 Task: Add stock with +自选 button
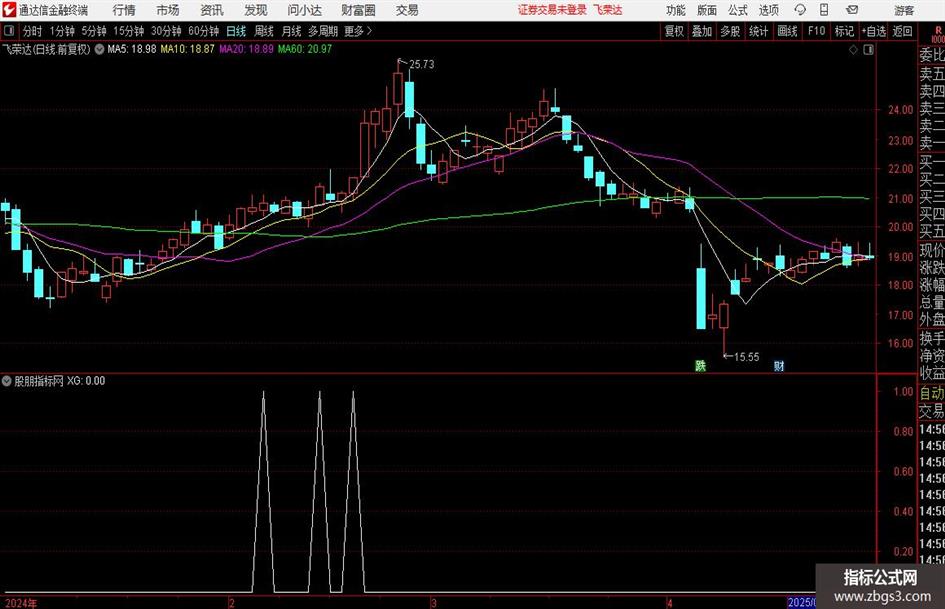[x=873, y=31]
